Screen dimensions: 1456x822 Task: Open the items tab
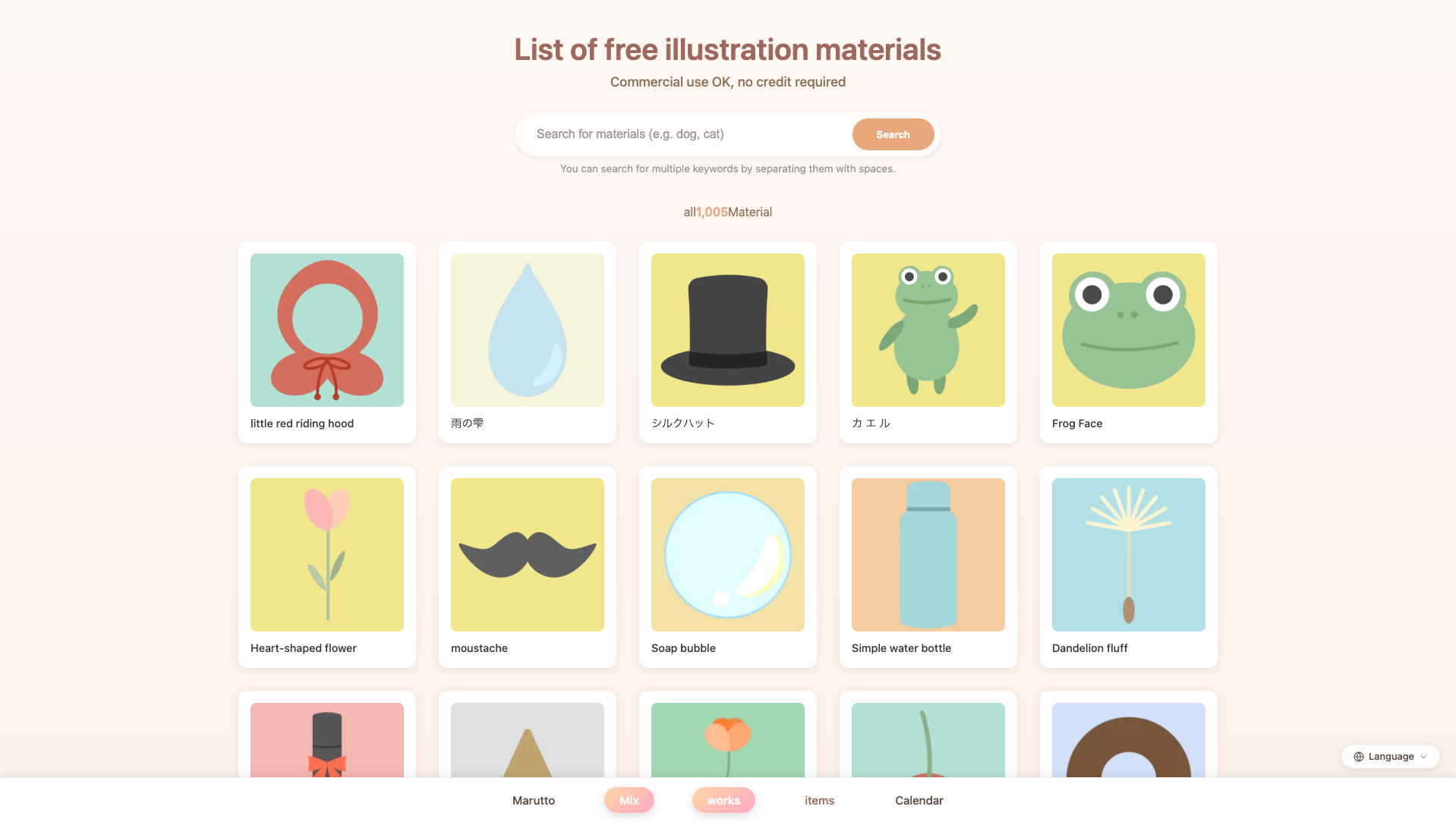(819, 801)
